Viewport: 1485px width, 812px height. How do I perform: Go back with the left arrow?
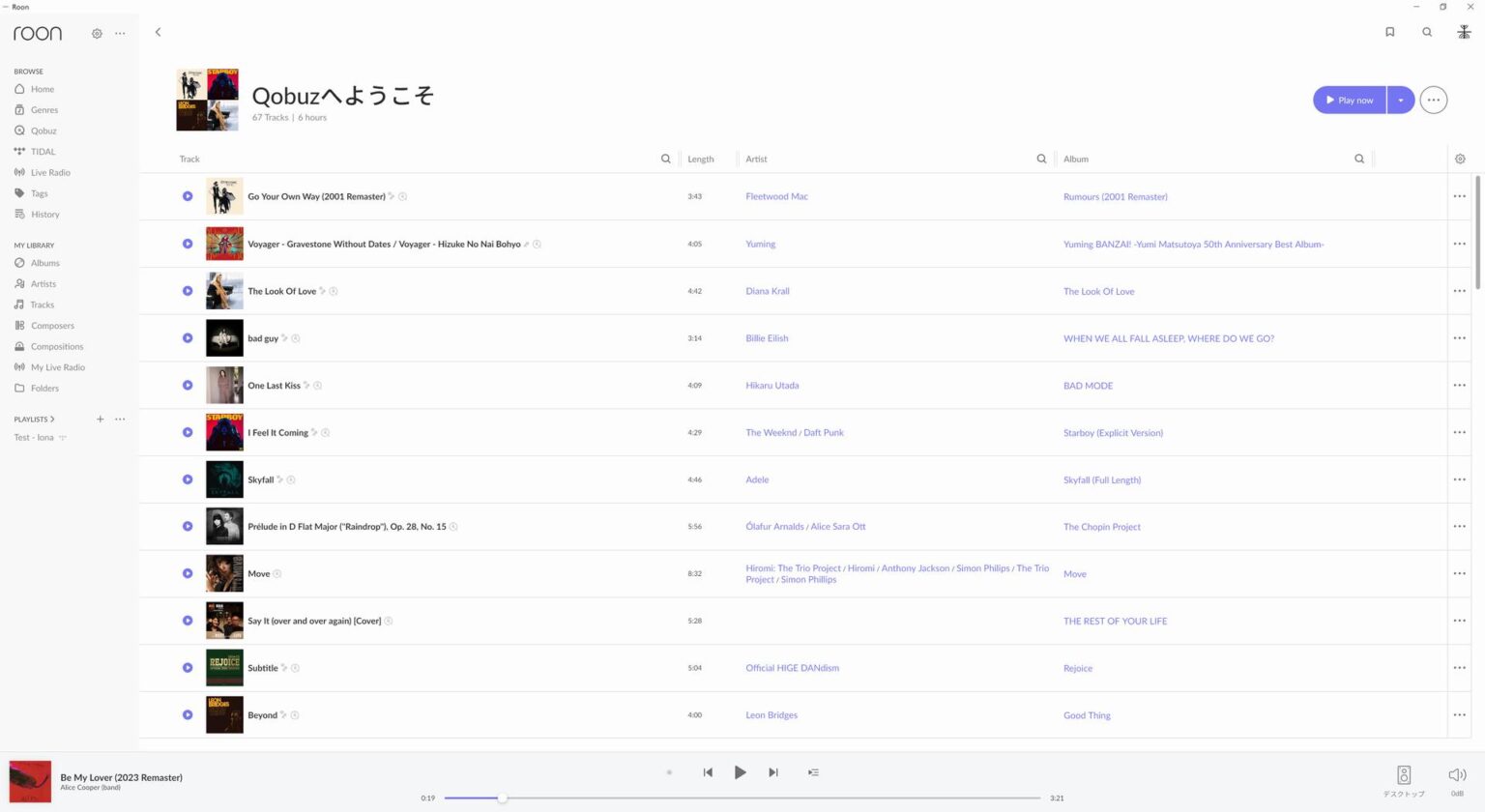tap(158, 32)
